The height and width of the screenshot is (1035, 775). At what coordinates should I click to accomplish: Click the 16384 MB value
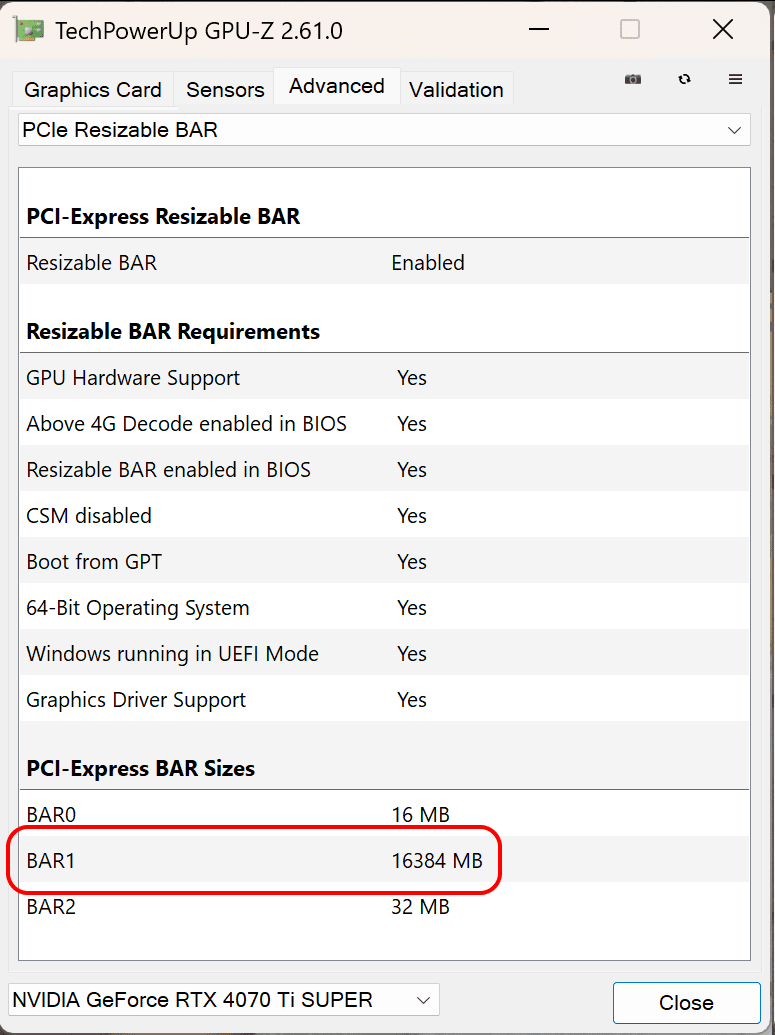pos(437,861)
